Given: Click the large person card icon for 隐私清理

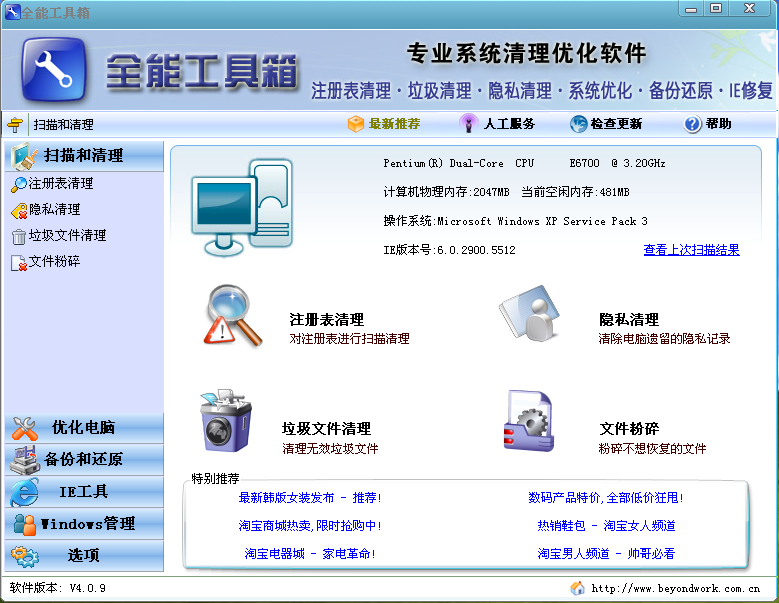Looking at the screenshot, I should pyautogui.click(x=530, y=313).
